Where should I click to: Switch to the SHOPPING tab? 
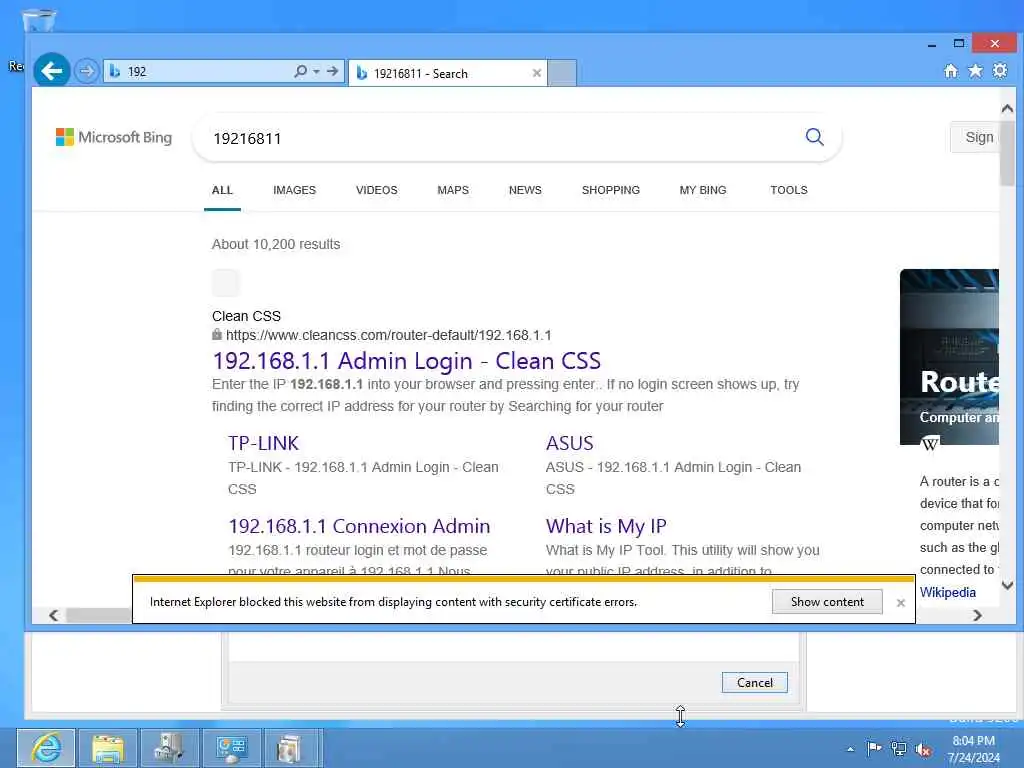611,190
